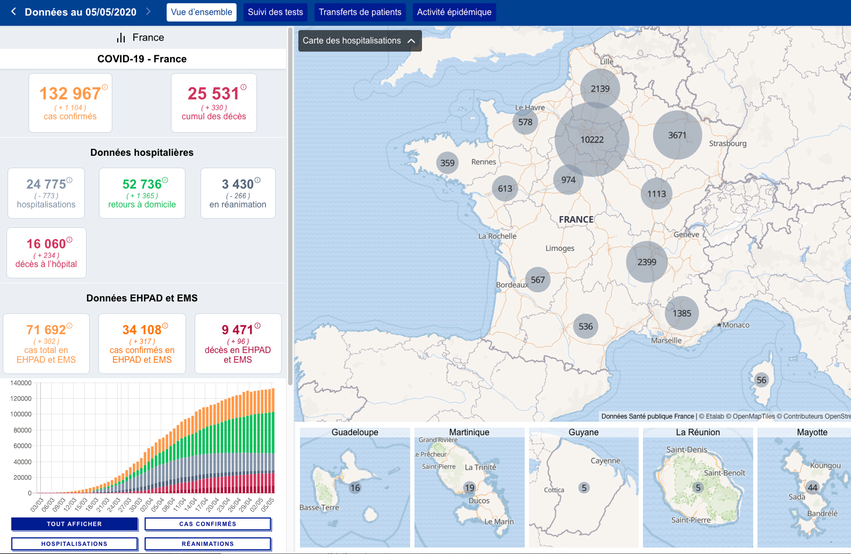This screenshot has height=554, width=851.
Task: Click the 359 bubble in Brittany
Action: tap(447, 163)
